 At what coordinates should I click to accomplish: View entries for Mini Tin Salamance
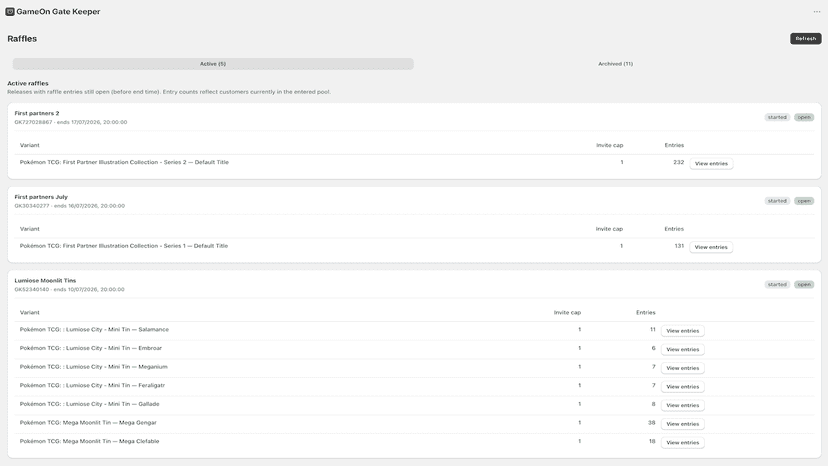[682, 331]
